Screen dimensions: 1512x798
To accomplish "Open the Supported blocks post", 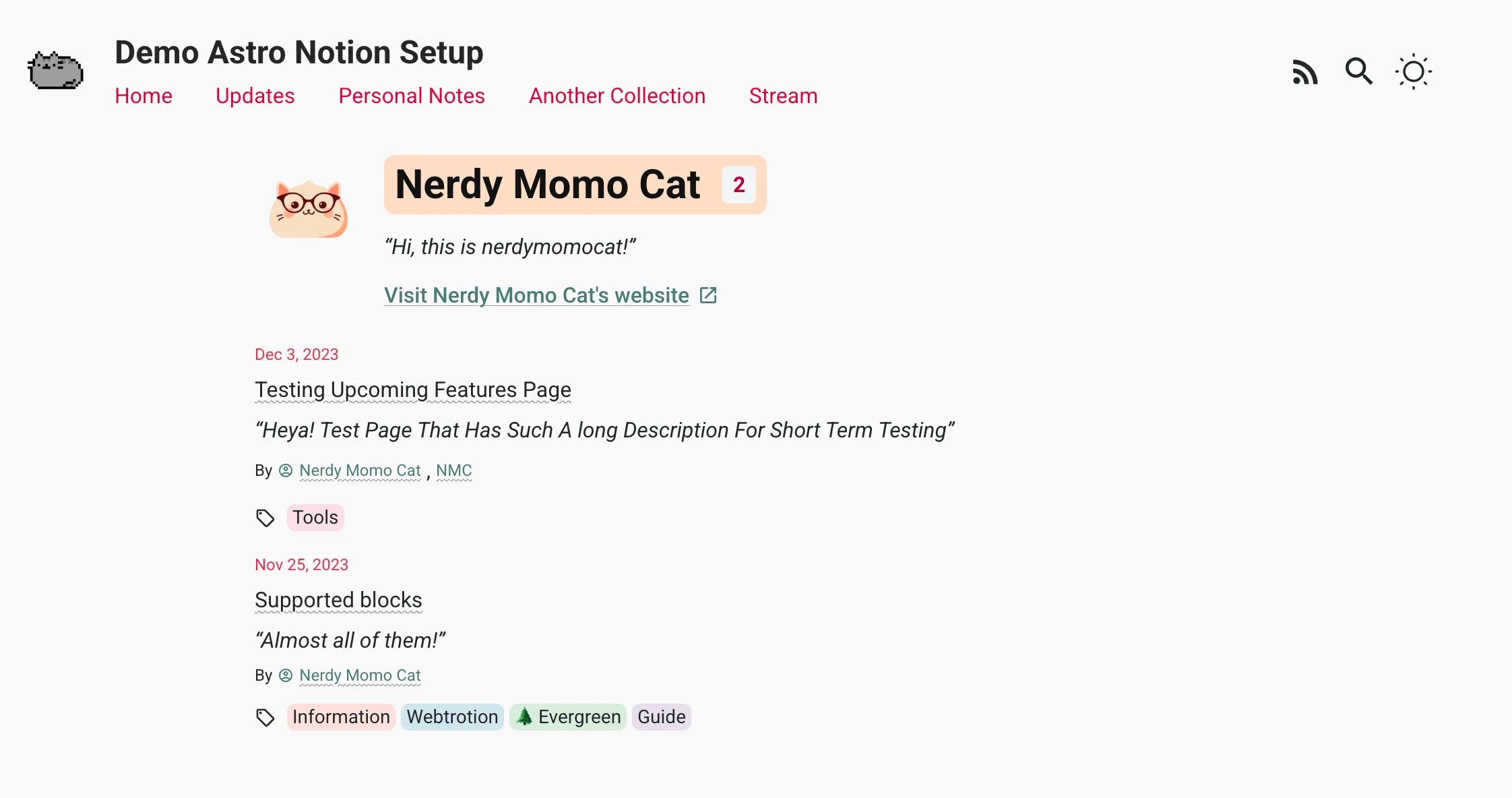I will tap(338, 600).
